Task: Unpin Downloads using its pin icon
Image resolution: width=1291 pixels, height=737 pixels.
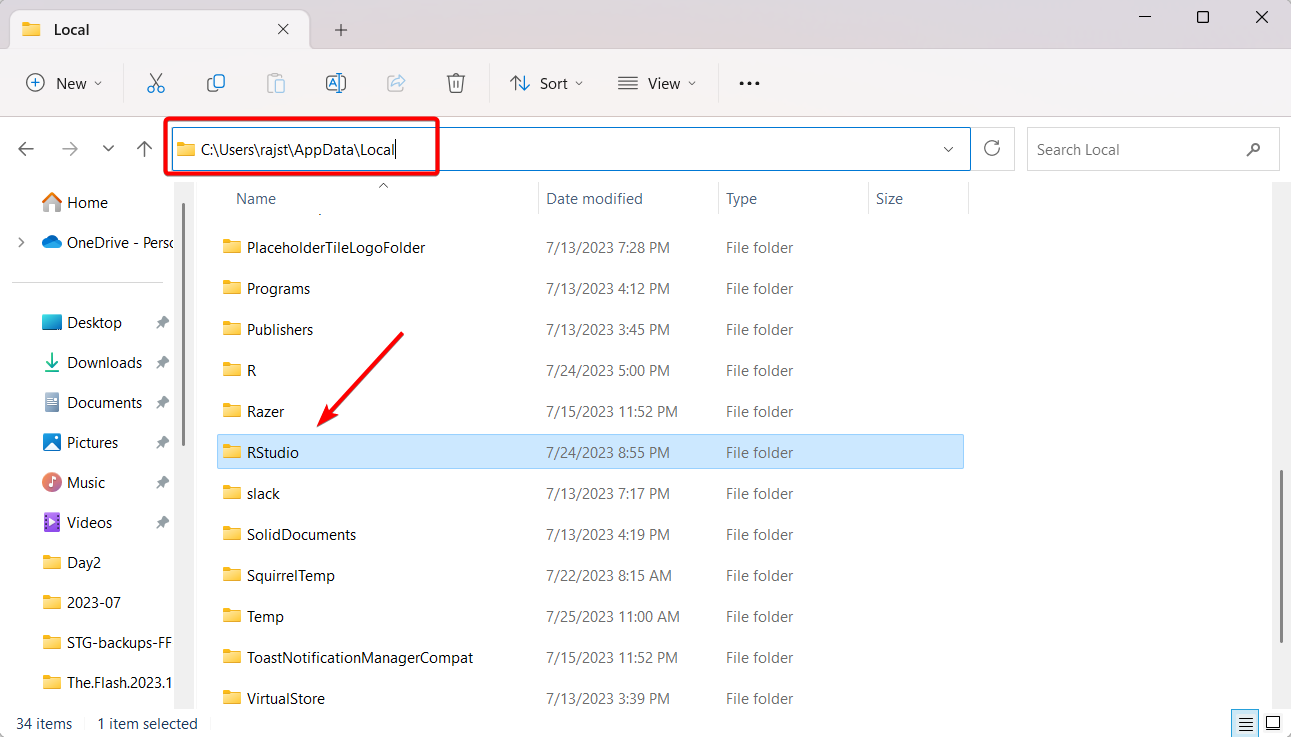Action: pos(162,363)
